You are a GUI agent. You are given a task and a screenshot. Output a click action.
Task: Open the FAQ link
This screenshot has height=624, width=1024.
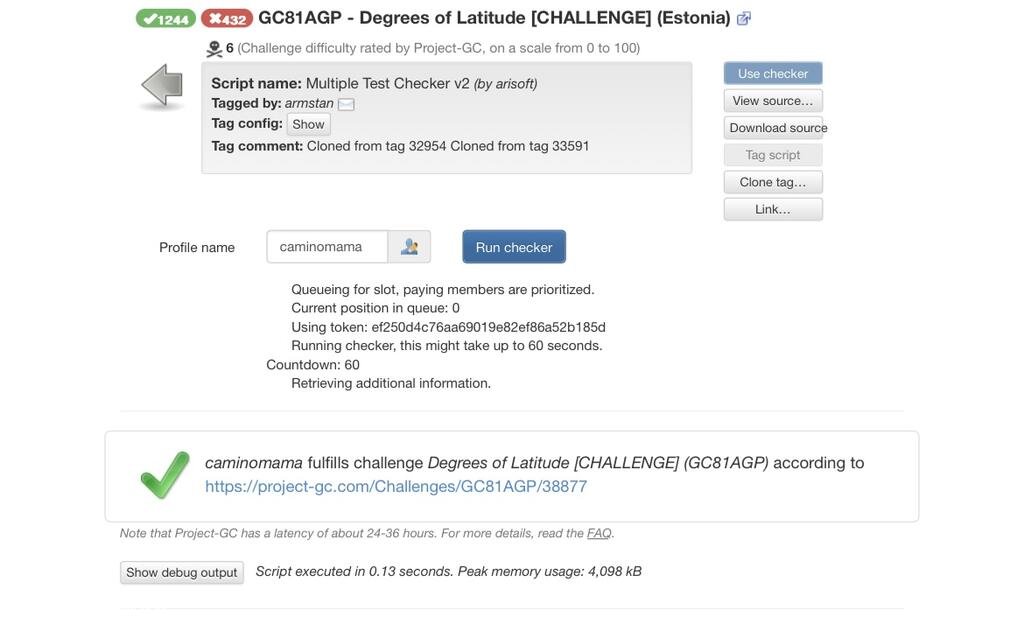click(599, 533)
